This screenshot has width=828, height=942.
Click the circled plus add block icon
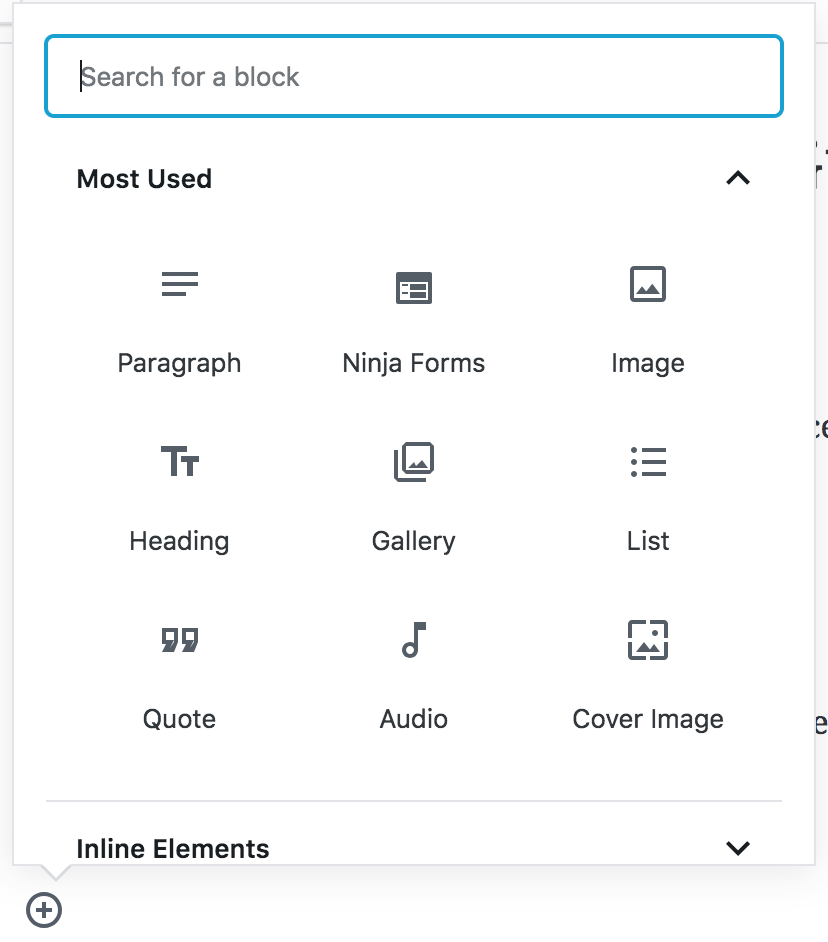point(44,910)
